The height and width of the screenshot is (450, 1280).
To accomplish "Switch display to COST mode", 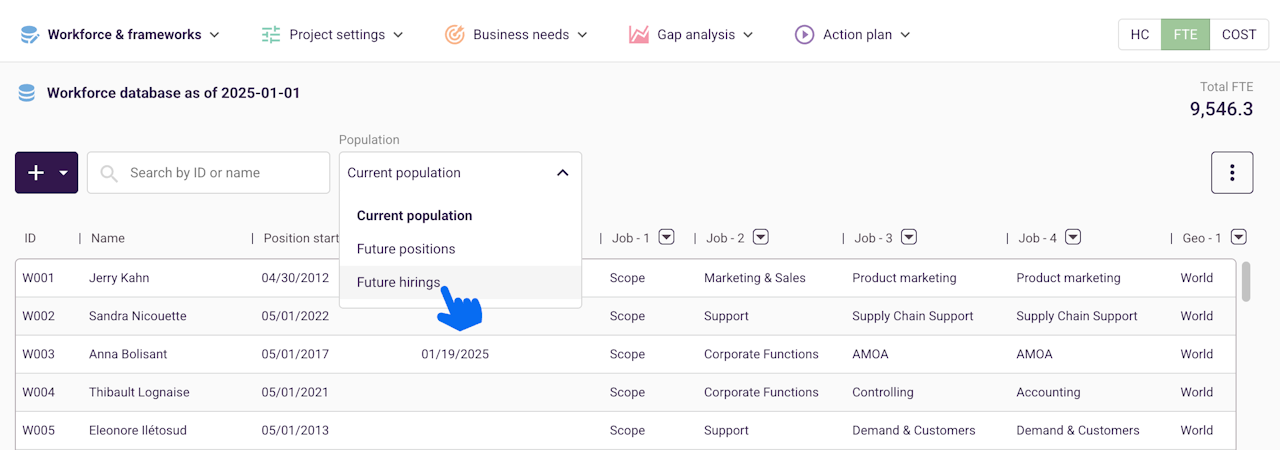I will point(1238,34).
